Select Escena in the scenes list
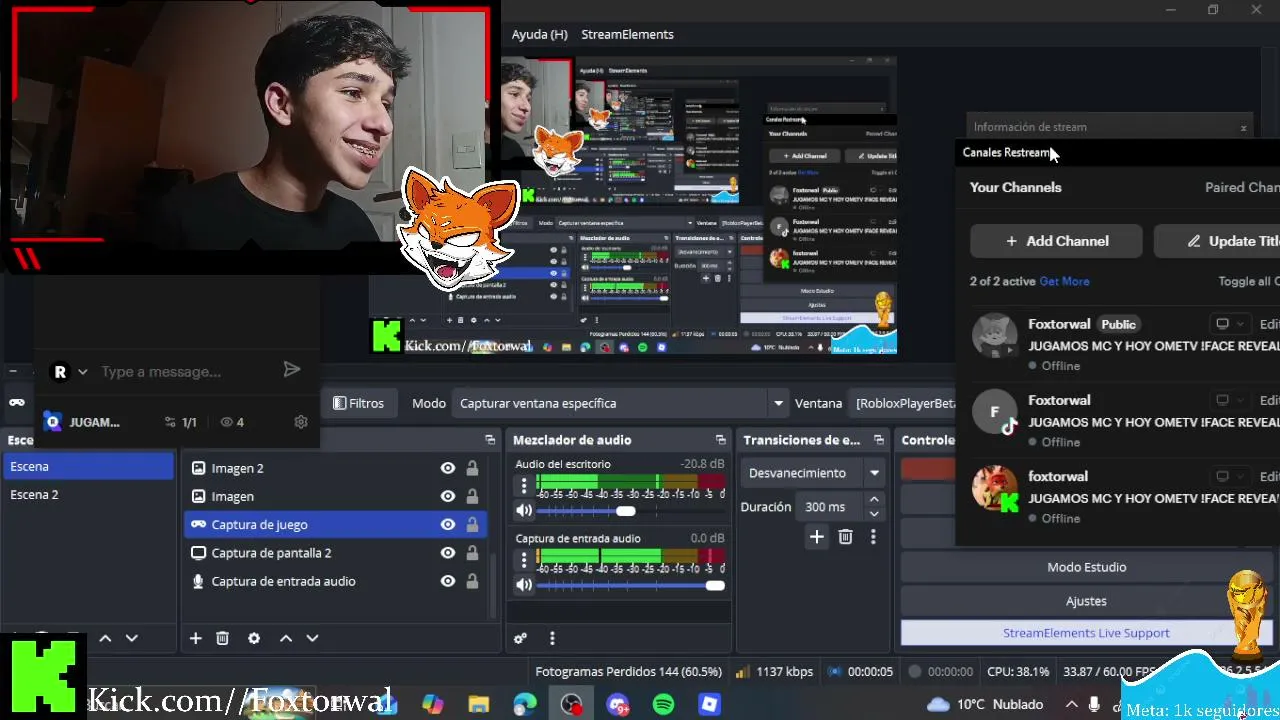This screenshot has height=720, width=1280. (x=88, y=466)
